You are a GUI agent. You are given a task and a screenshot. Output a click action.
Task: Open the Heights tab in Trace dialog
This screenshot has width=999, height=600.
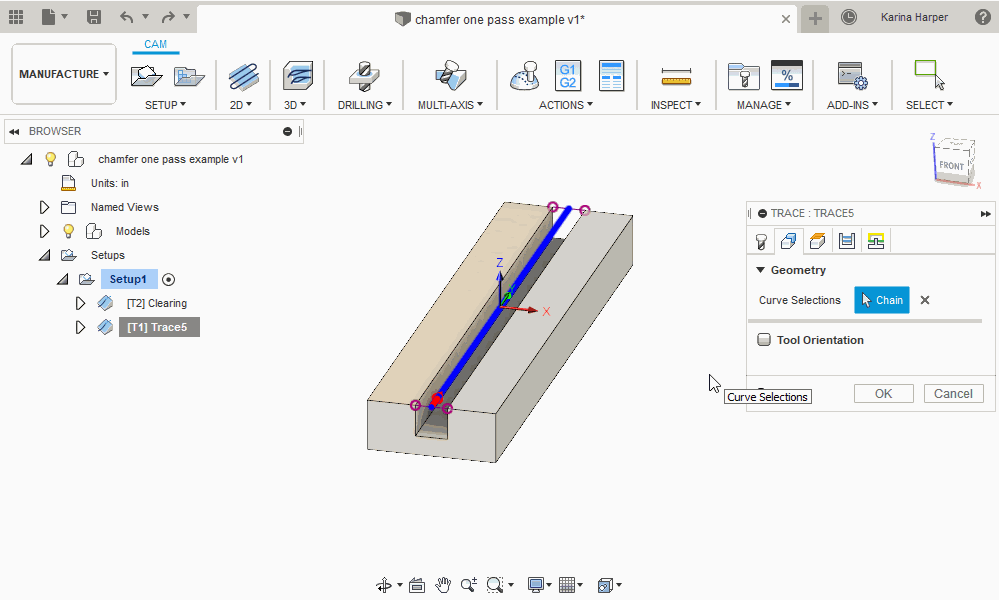pyautogui.click(x=817, y=241)
